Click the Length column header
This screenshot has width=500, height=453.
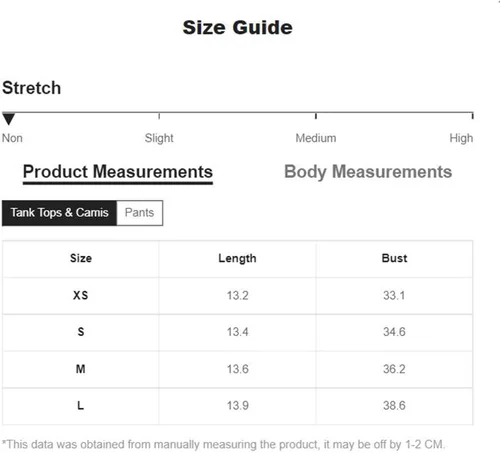pos(237,258)
